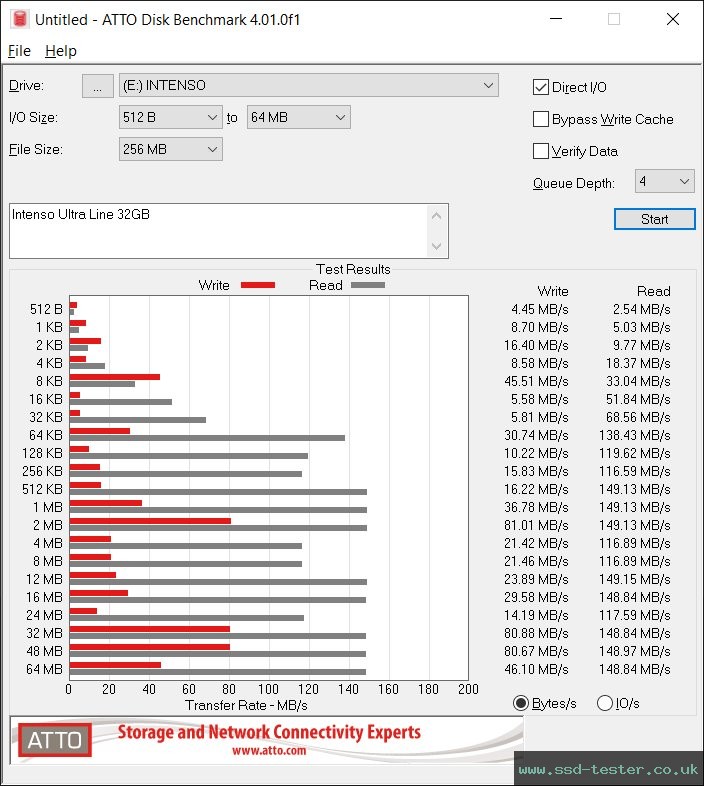704x786 pixels.
Task: Click the Storage and Network Connectivity Experts banner
Action: [x=269, y=732]
